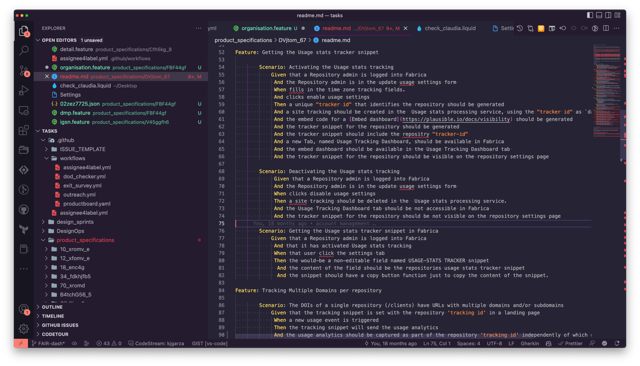Click the Explorer panel more actions ellipsis
This screenshot has width=640, height=366.
198,28
